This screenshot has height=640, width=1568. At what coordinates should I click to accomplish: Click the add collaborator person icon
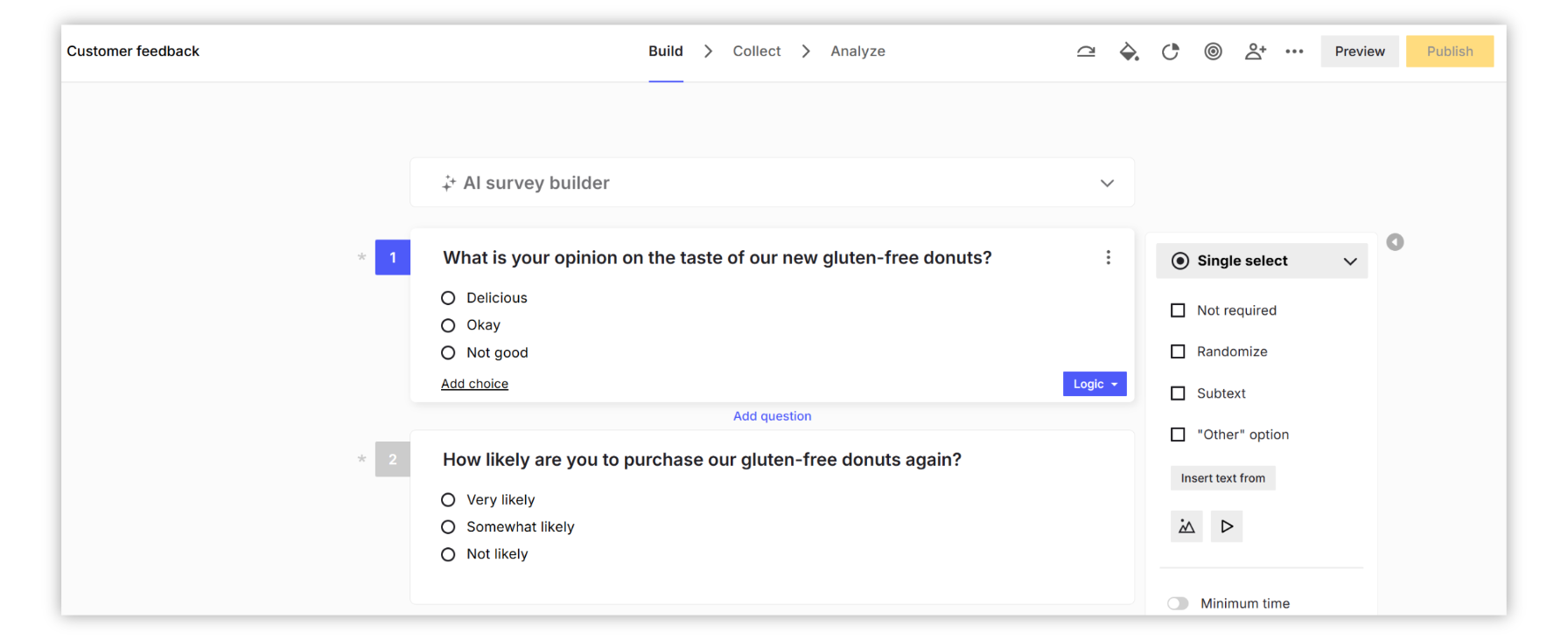click(1255, 52)
